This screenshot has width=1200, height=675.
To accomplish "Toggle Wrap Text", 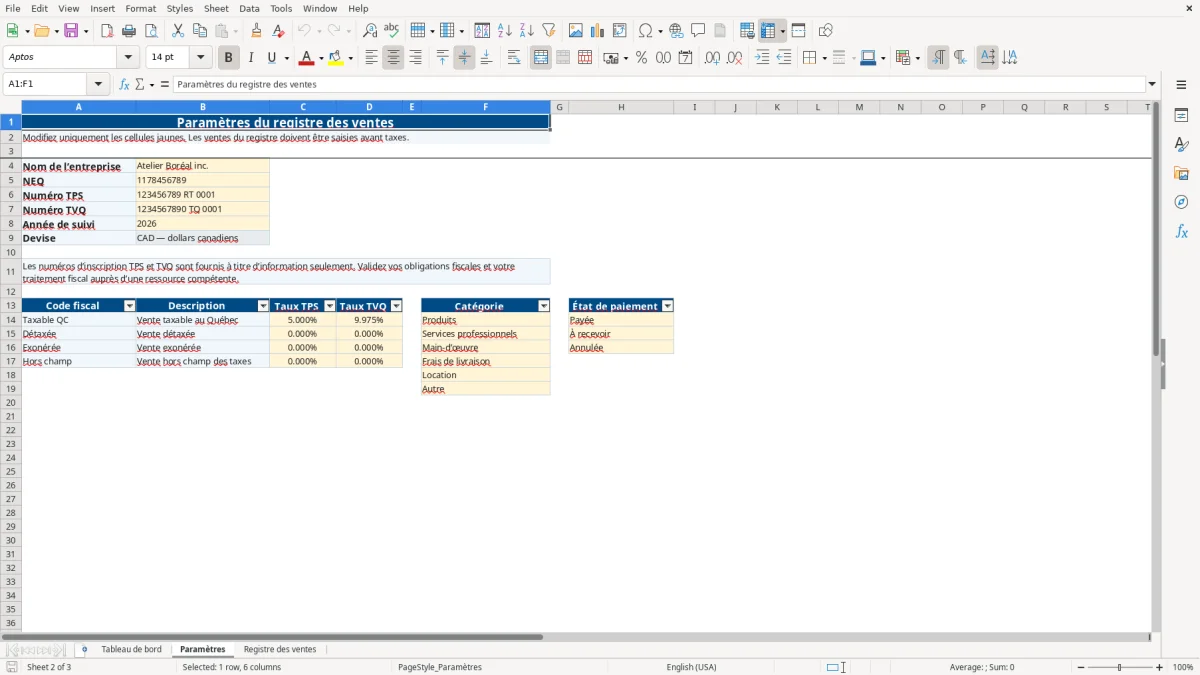I will [514, 58].
